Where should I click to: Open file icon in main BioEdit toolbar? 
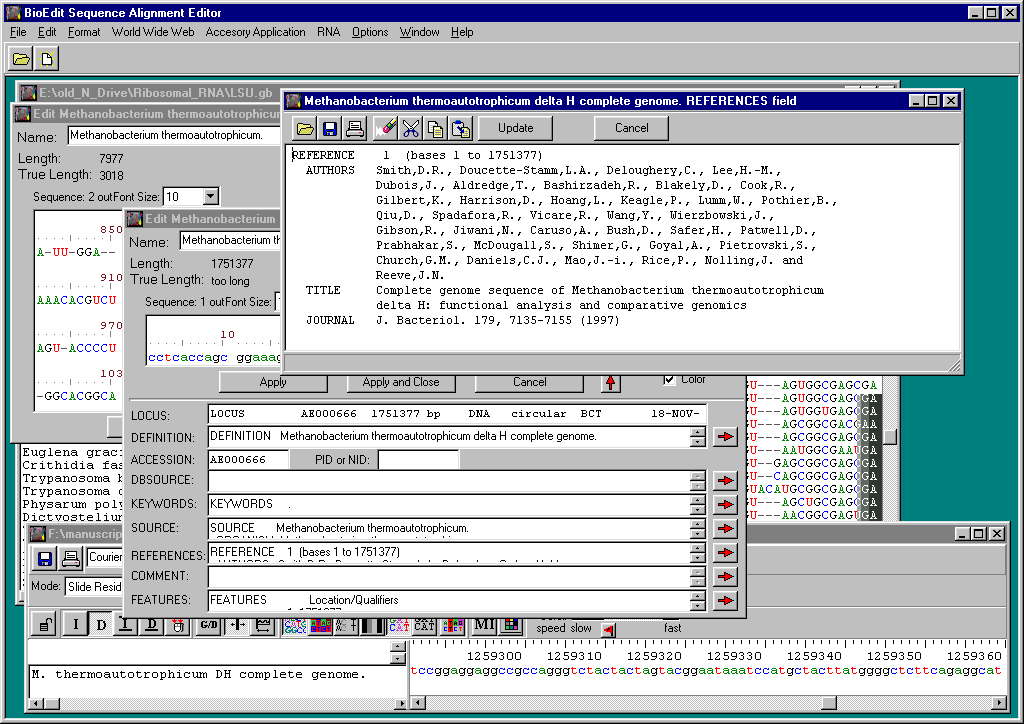21,59
